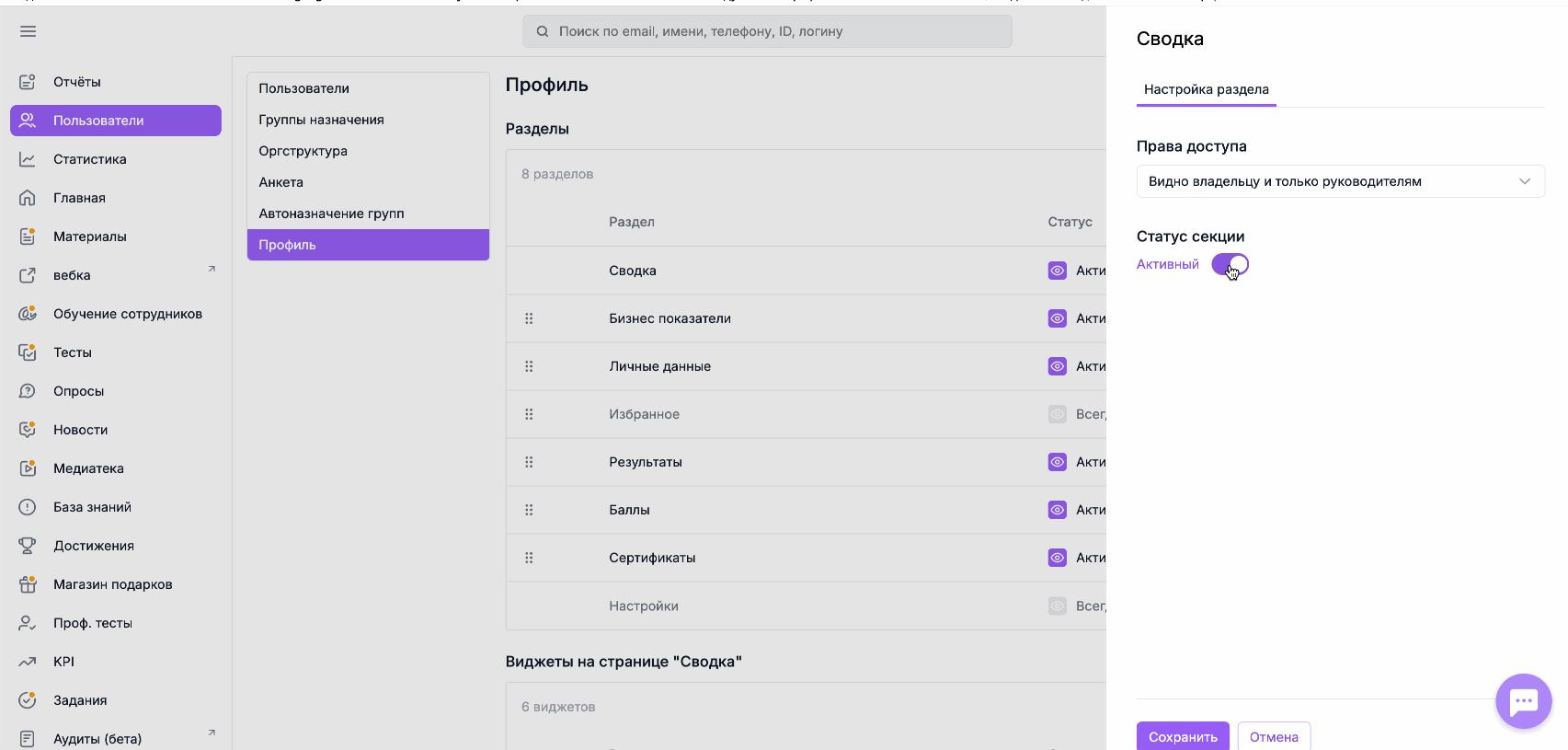The image size is (1568, 750).
Task: Click the вебка external link icon
Action: [x=28, y=275]
